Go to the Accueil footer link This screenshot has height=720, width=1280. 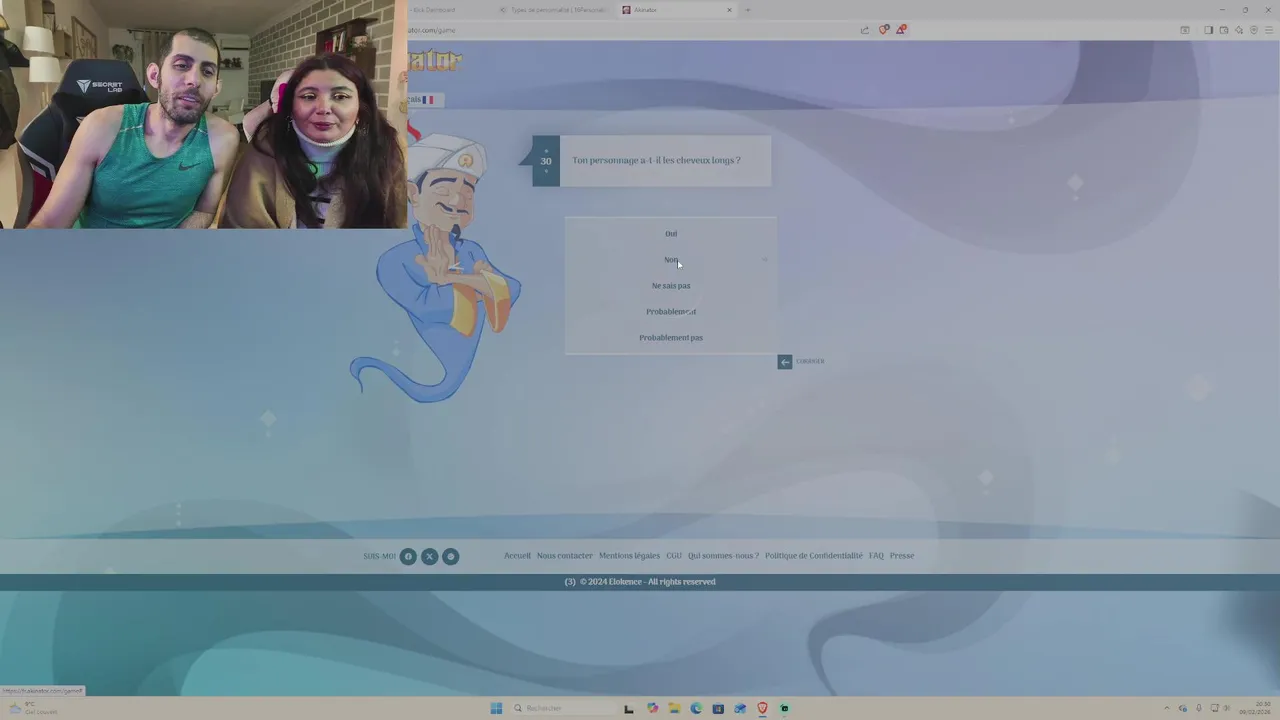pos(517,556)
